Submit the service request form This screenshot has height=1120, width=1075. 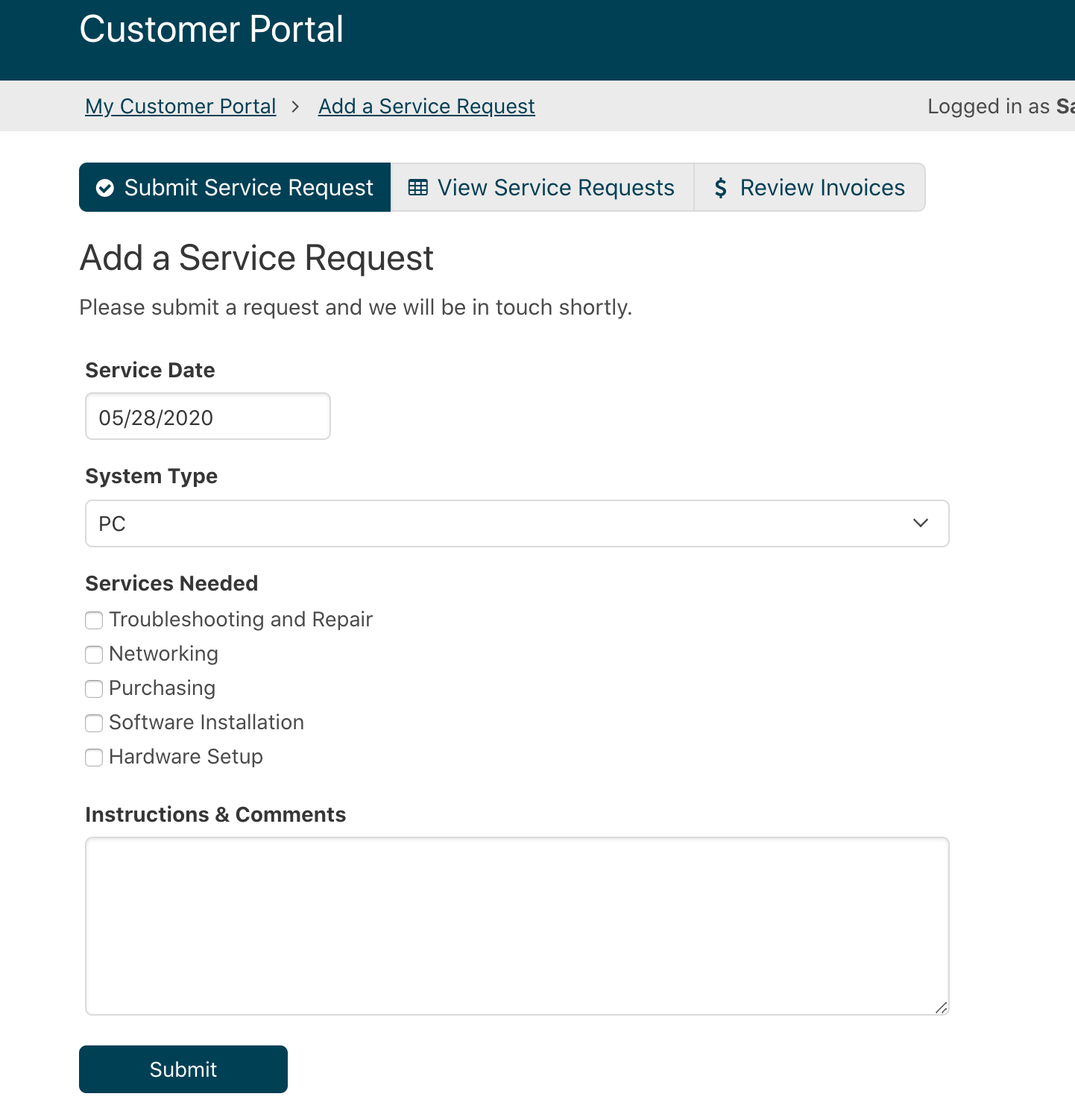183,1069
